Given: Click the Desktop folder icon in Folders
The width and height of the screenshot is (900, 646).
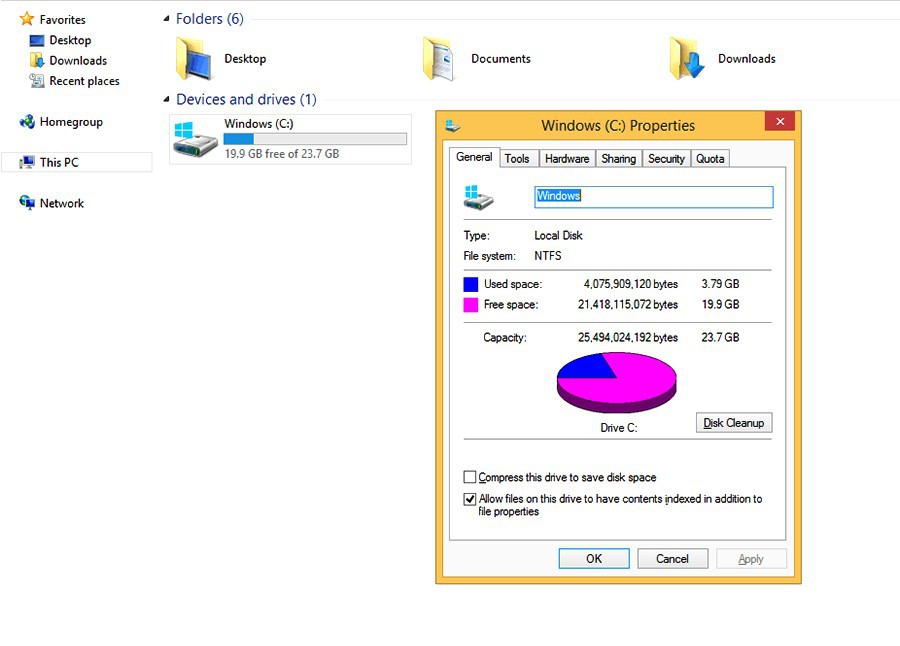Looking at the screenshot, I should [194, 59].
